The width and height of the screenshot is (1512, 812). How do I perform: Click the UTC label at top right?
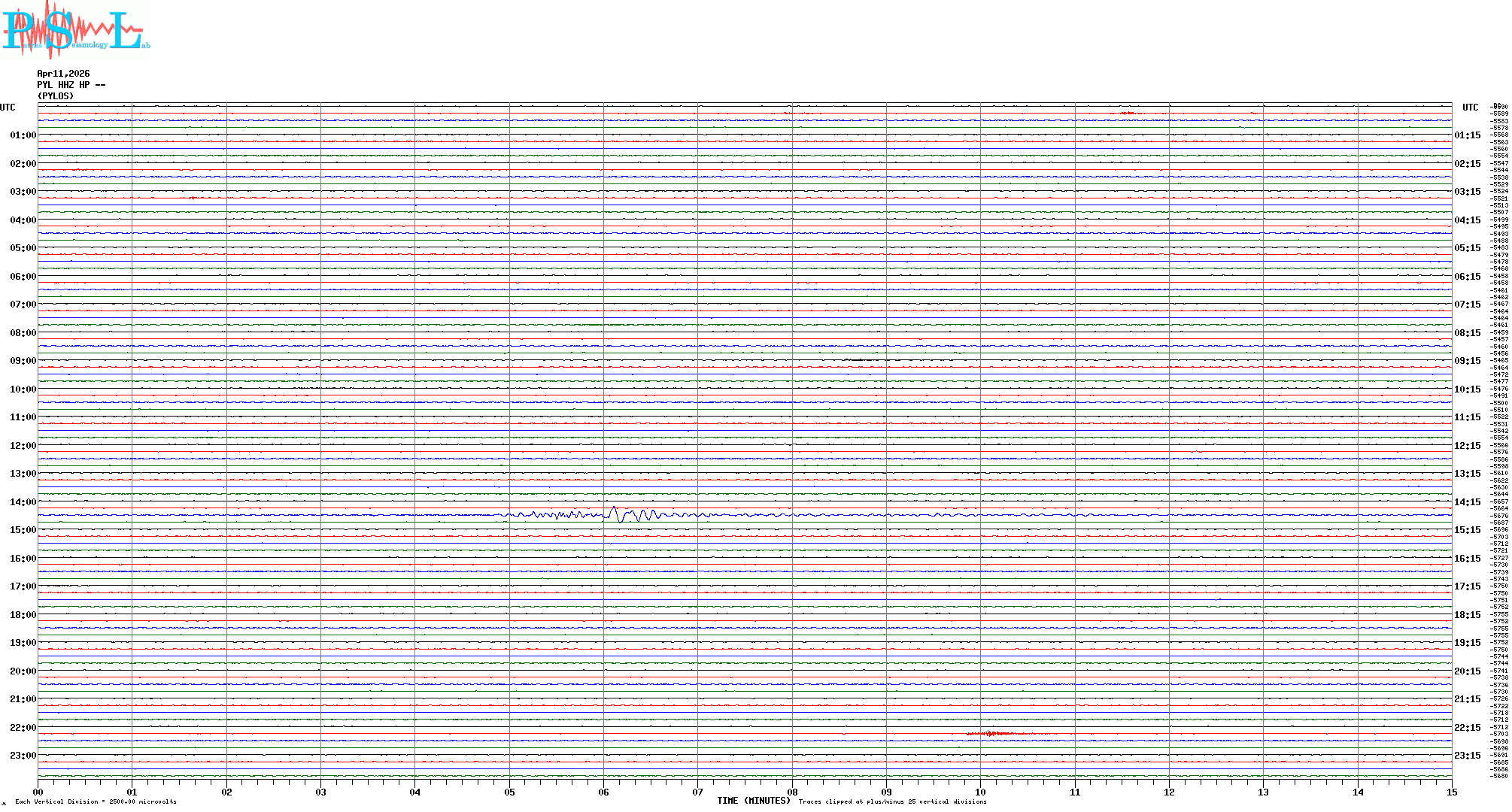point(1470,108)
